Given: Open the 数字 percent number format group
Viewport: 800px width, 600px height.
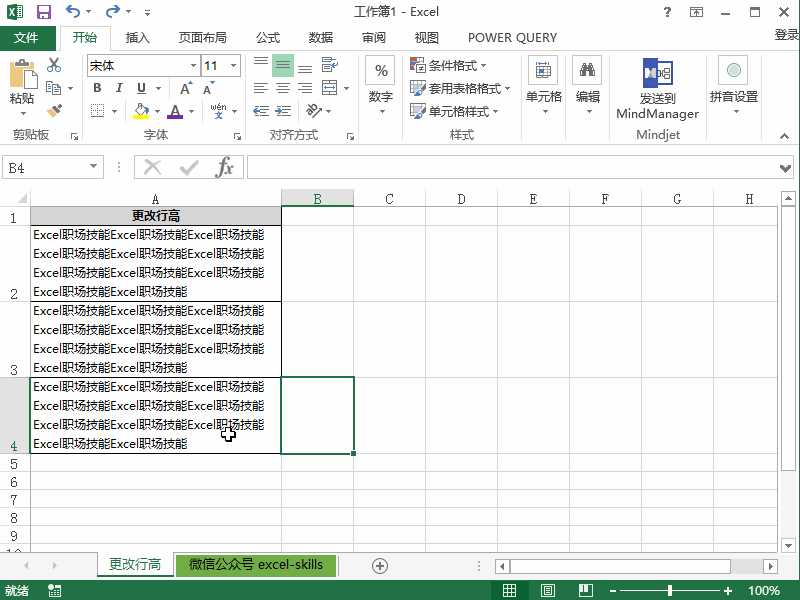Looking at the screenshot, I should (381, 86).
